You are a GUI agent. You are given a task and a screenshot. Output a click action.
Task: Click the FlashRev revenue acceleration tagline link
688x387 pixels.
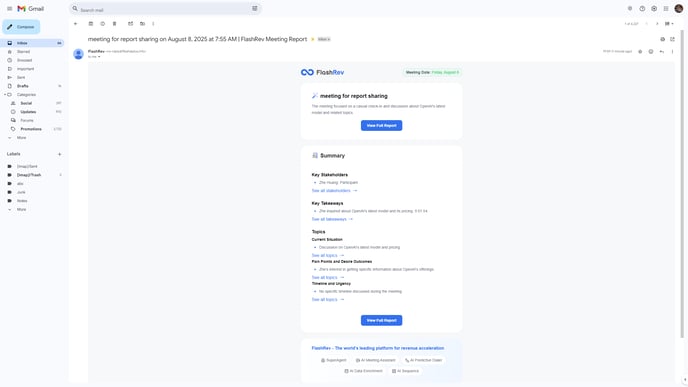(378, 348)
